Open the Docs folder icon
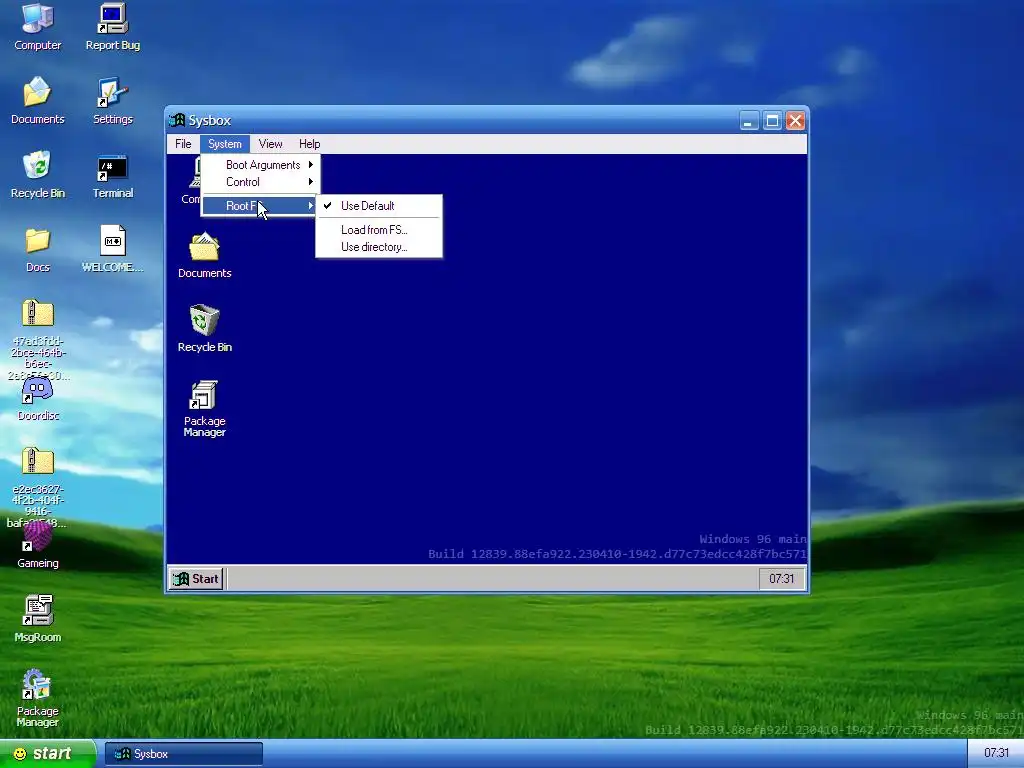1024x768 pixels. 37,249
